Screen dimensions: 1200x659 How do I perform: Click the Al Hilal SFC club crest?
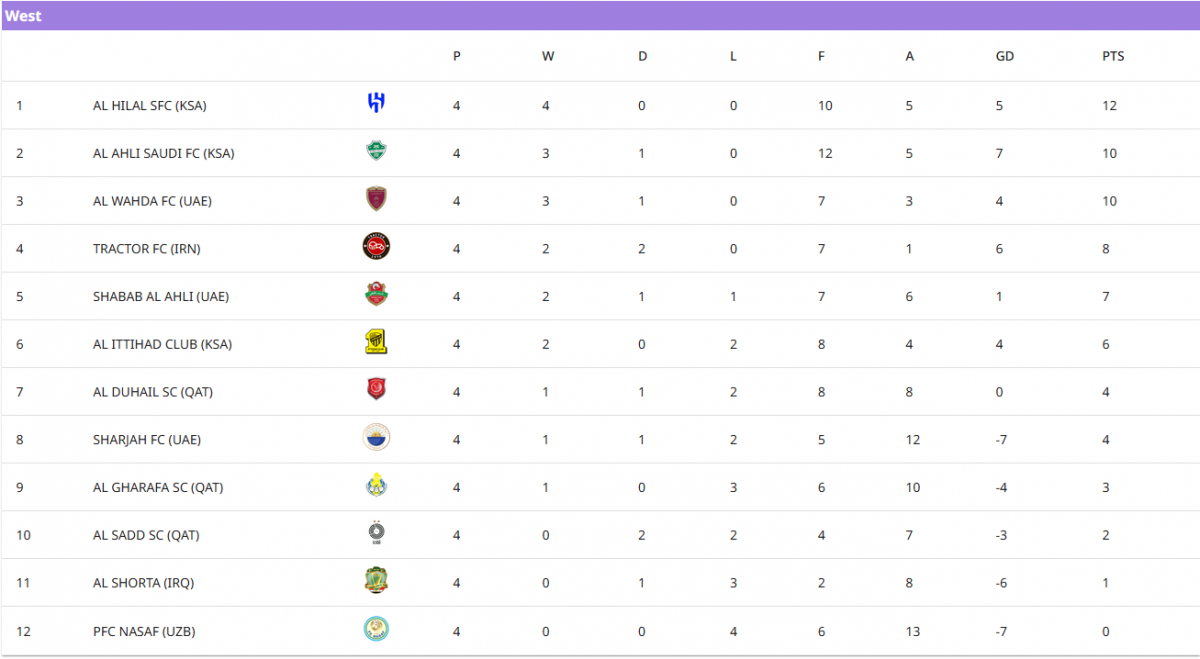point(376,103)
